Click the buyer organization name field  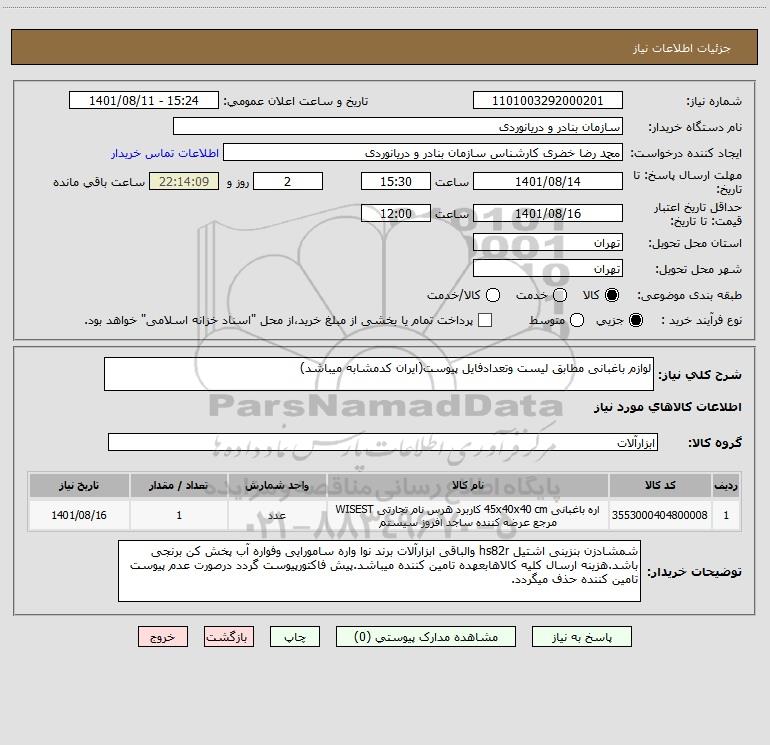click(398, 126)
